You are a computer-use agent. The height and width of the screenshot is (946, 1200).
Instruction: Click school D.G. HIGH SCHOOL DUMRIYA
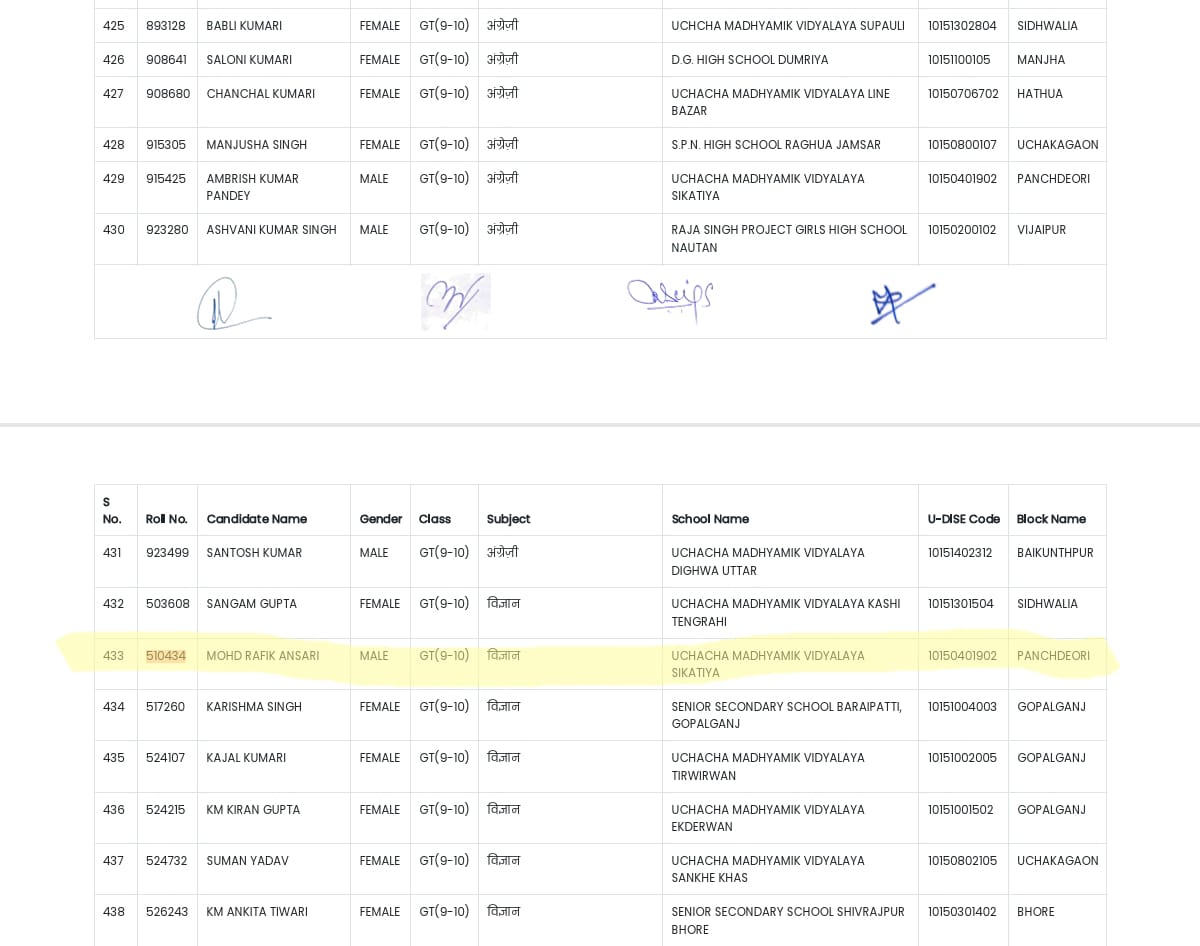point(750,60)
